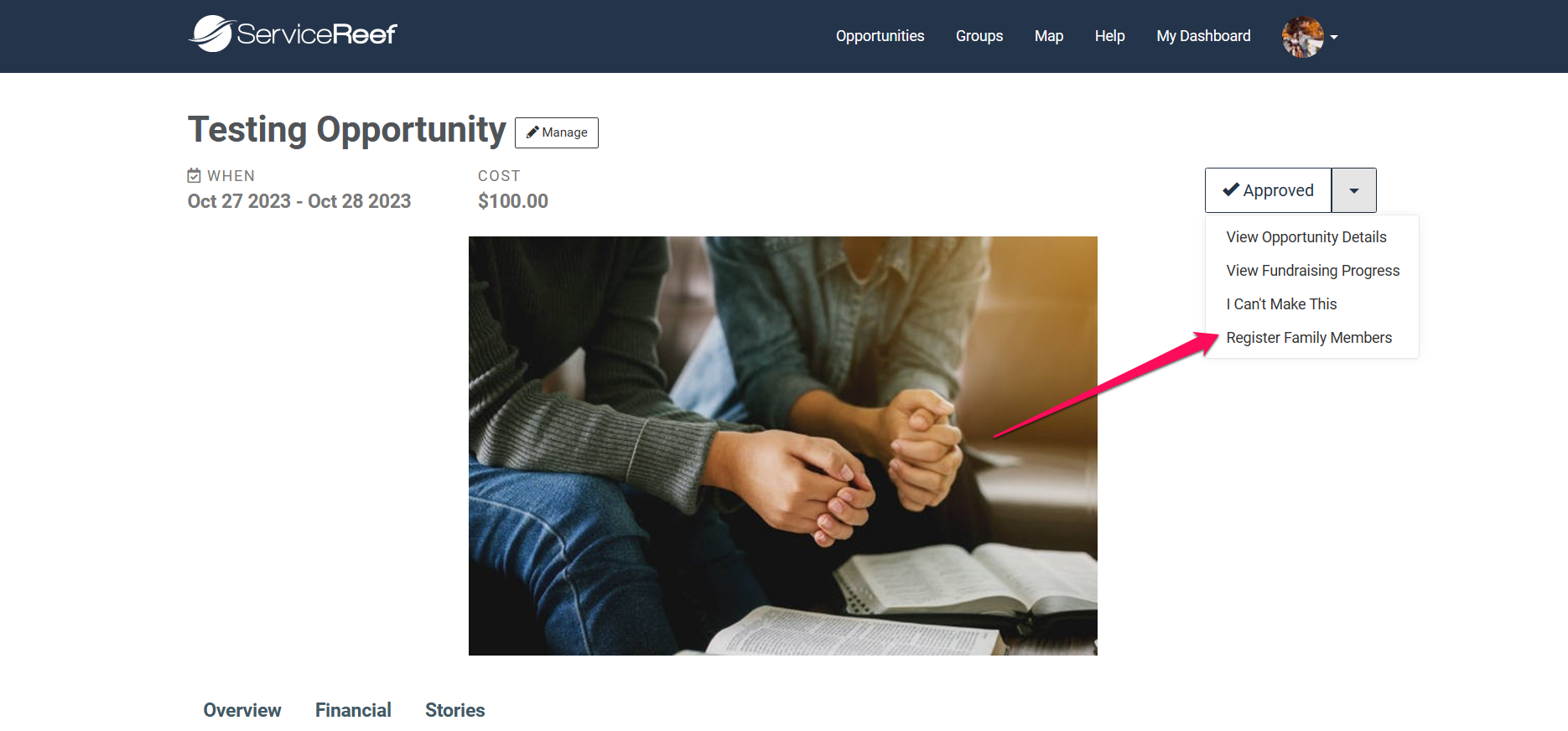Open the user profile avatar
Screen dimensions: 1568x731
(x=1302, y=37)
